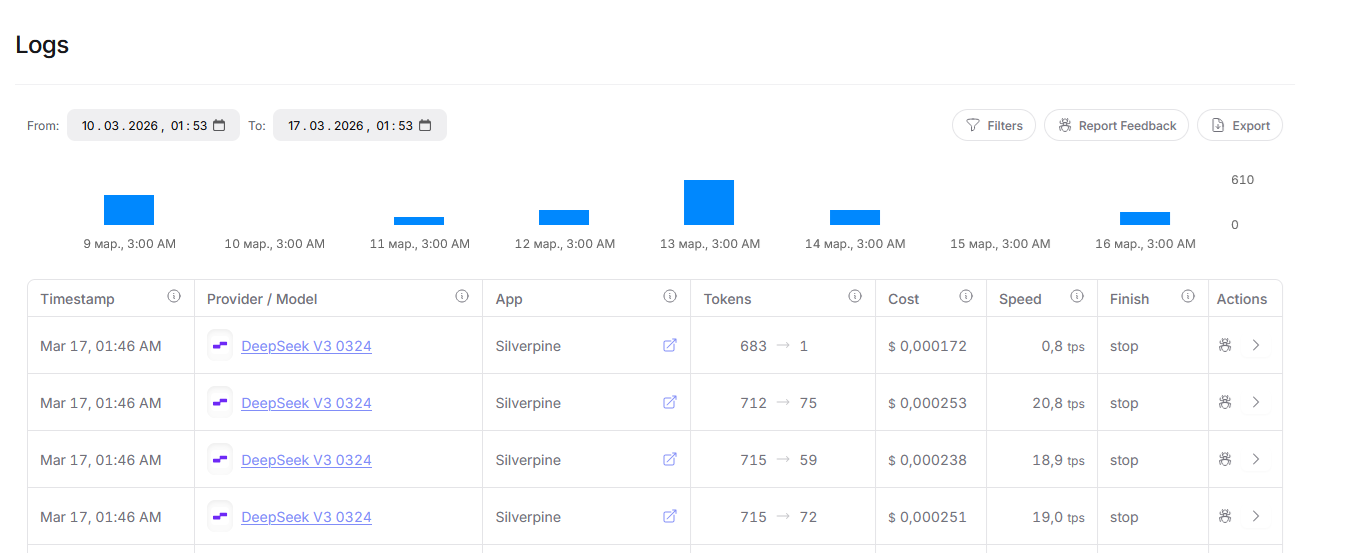Screen dimensions: 1361x553
Task: Click the From date input field
Action: coord(144,125)
